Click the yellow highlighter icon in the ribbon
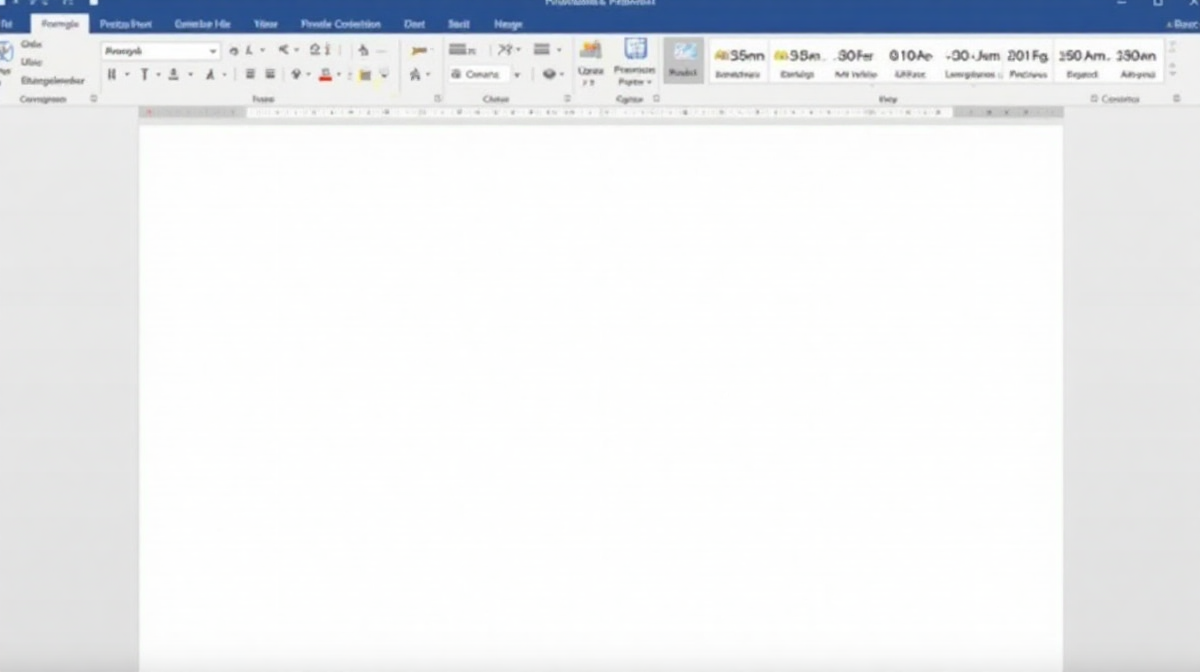 365,75
